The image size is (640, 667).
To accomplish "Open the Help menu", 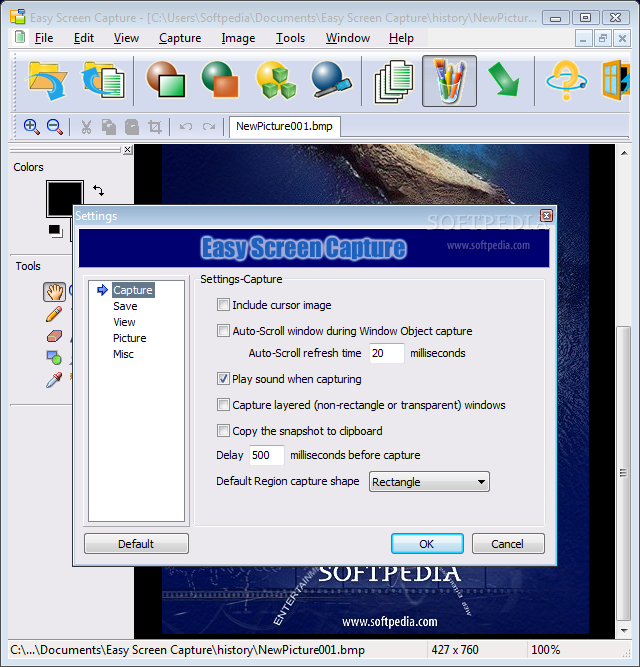I will (x=401, y=38).
